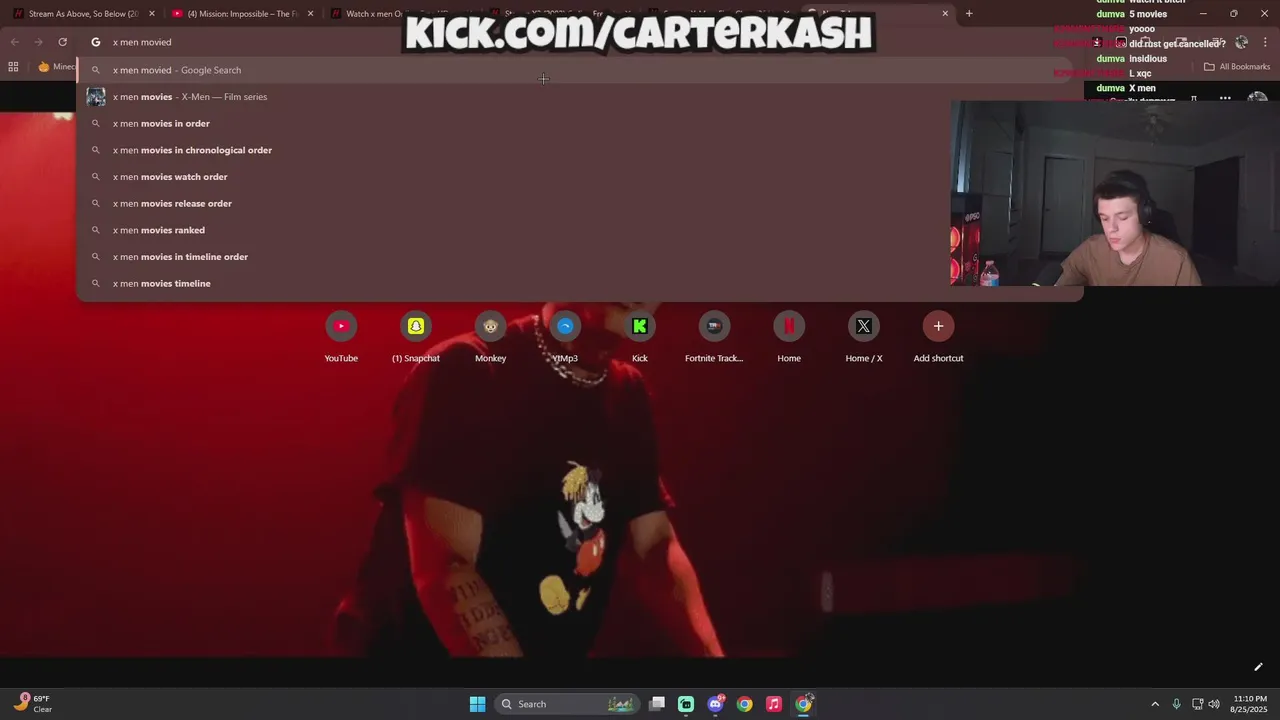Screen dimensions: 1280x720
Task: Open the first Chrome icon in taskbar
Action: pos(744,704)
